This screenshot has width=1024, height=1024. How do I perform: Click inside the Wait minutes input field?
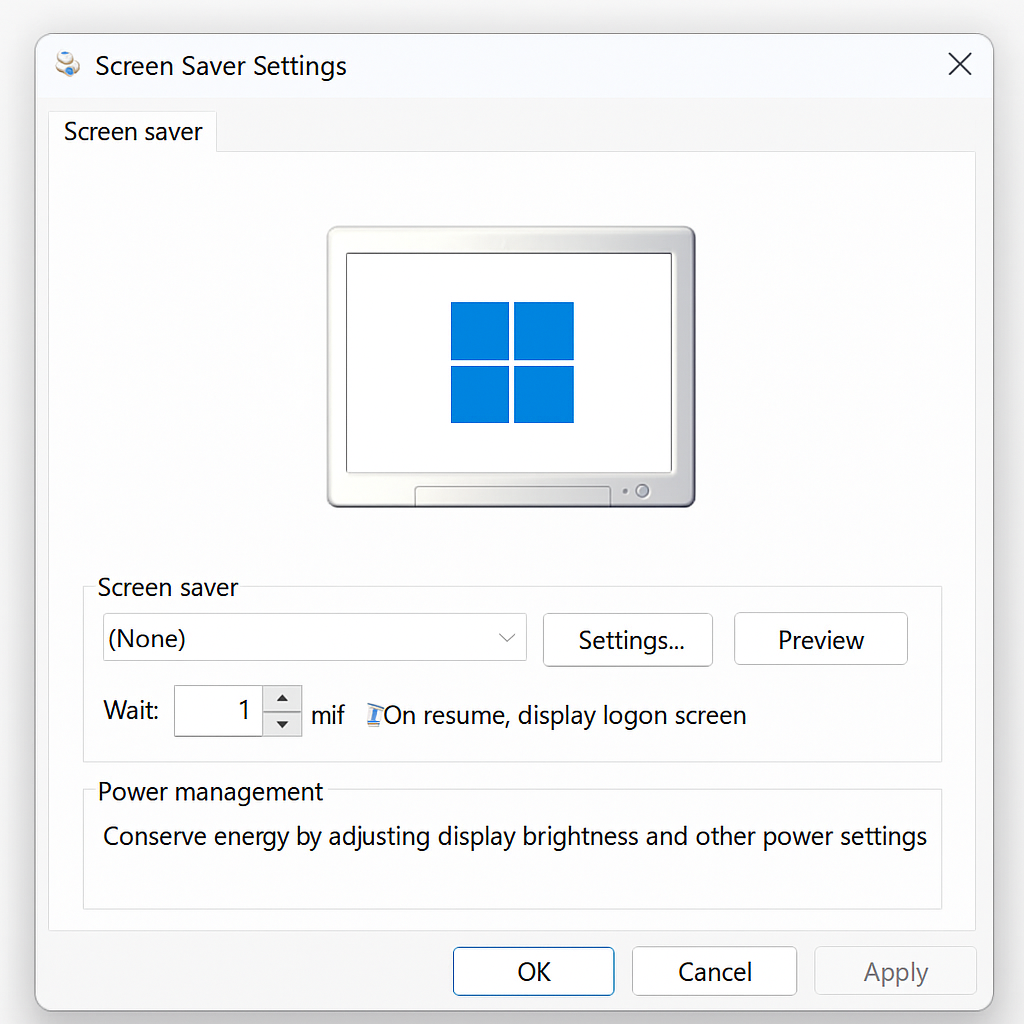click(218, 710)
